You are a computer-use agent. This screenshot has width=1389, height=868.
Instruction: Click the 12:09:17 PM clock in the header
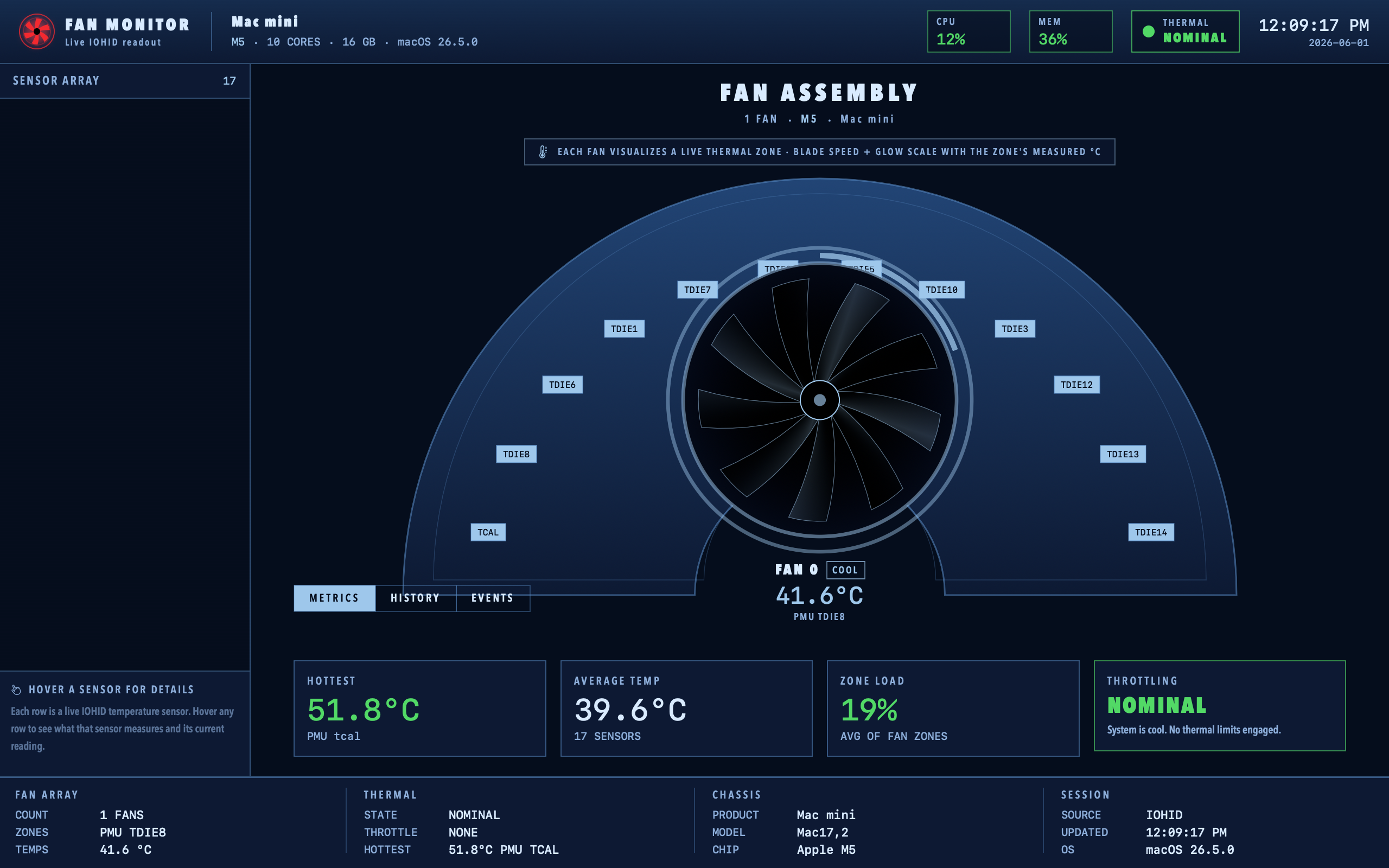click(1314, 25)
